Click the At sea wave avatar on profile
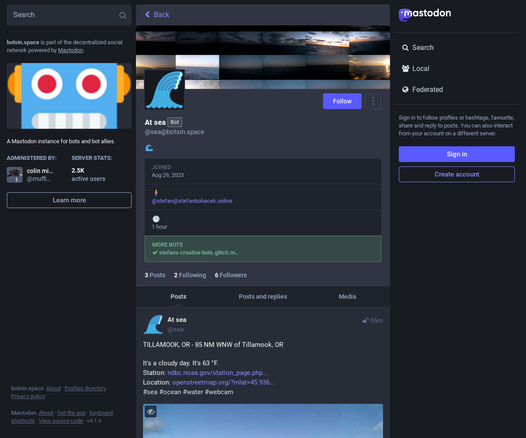 (x=164, y=90)
